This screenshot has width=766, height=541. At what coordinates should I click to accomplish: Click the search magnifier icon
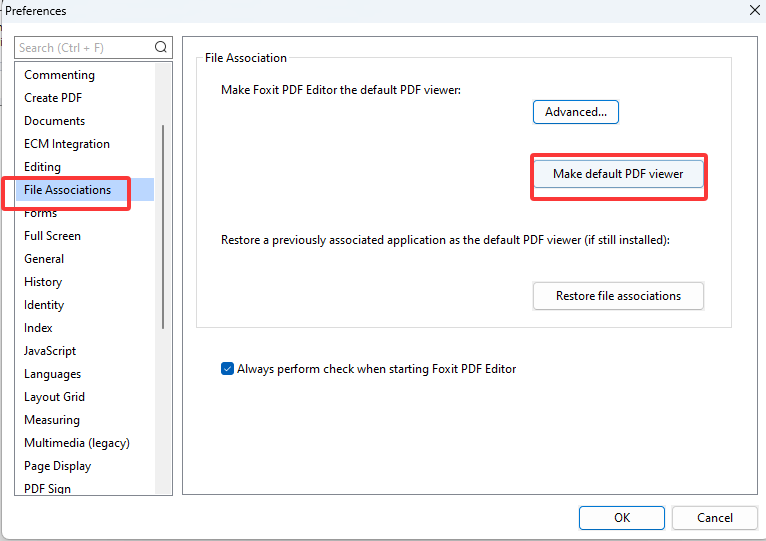161,47
